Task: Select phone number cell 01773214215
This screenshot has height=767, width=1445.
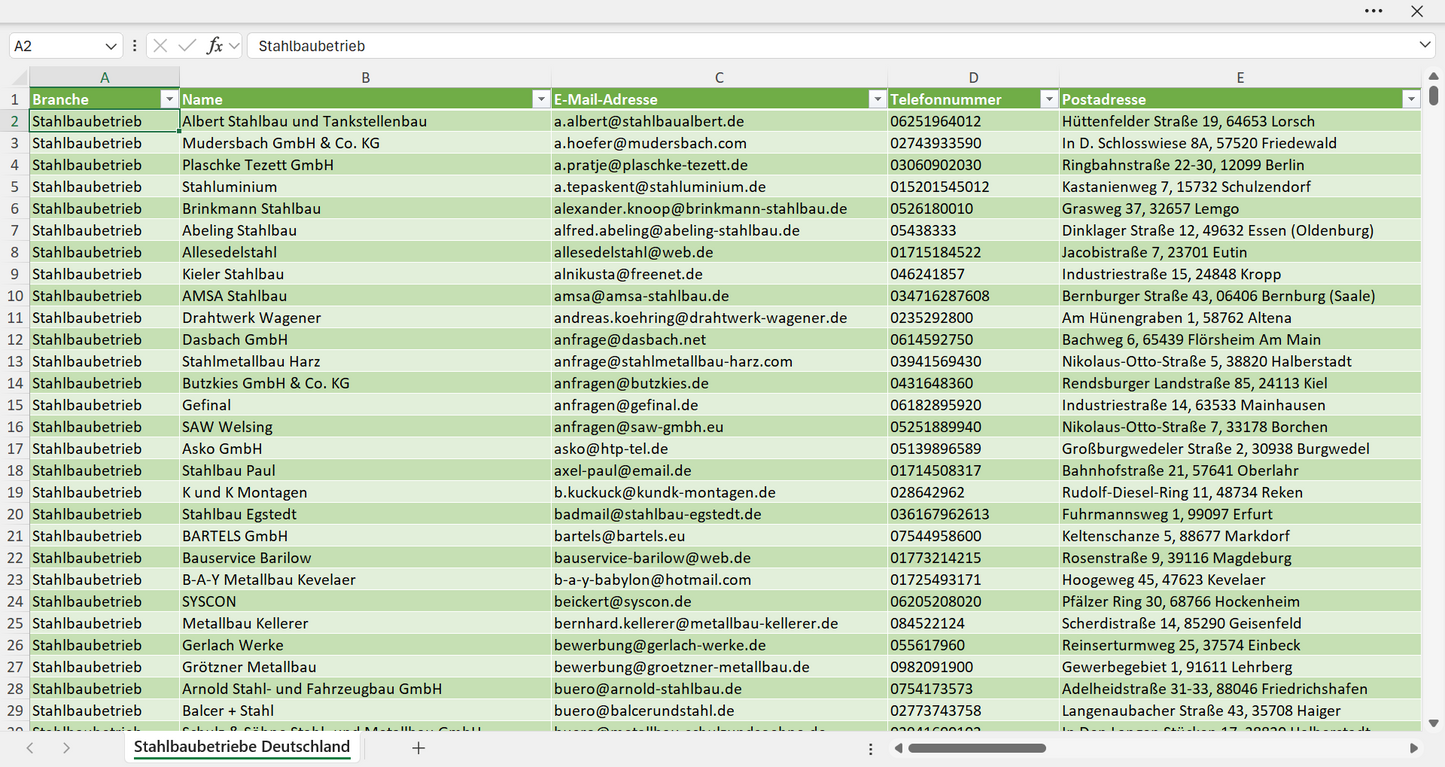Action: click(x=973, y=558)
